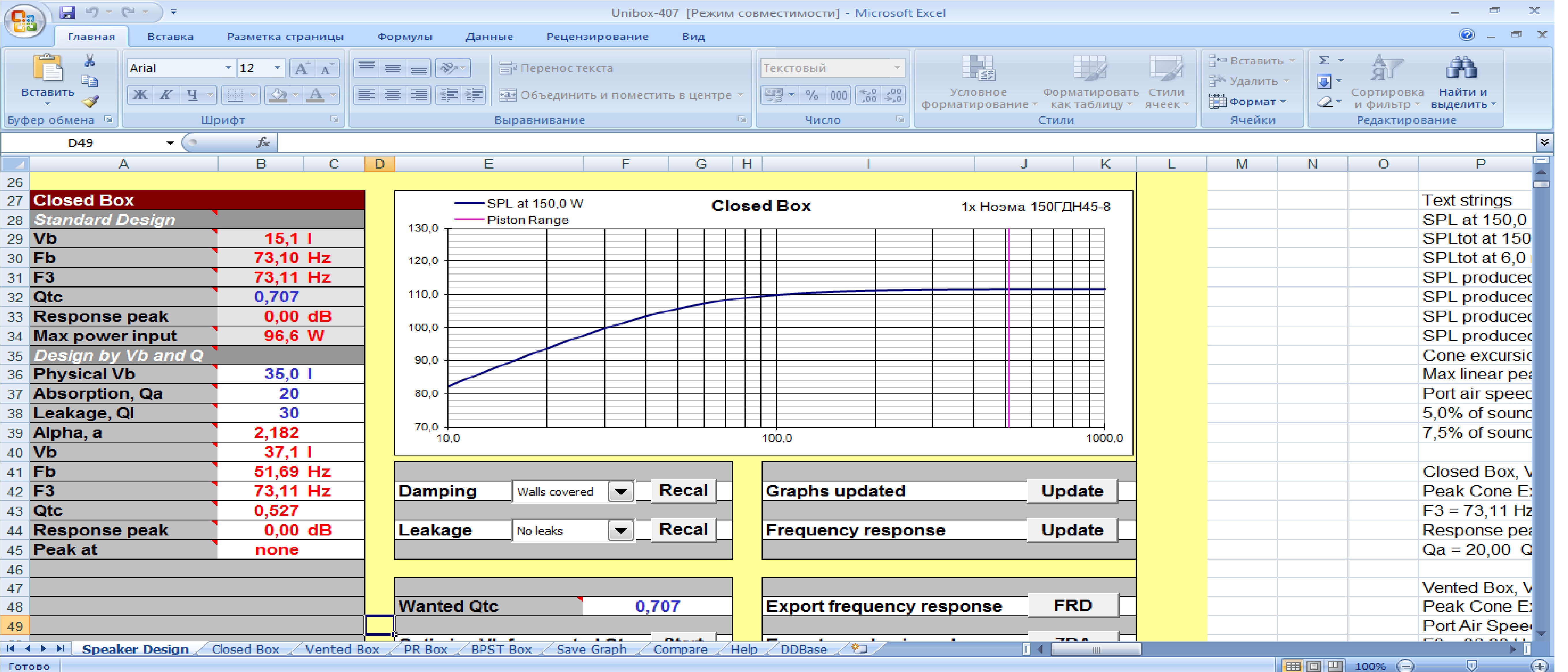The width and height of the screenshot is (1568, 672).
Task: Toggle Underline (Ч) formatting
Action: point(192,95)
